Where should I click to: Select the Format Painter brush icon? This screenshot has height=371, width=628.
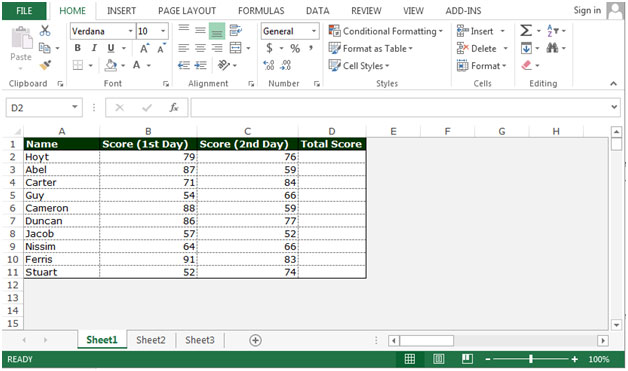click(x=45, y=65)
